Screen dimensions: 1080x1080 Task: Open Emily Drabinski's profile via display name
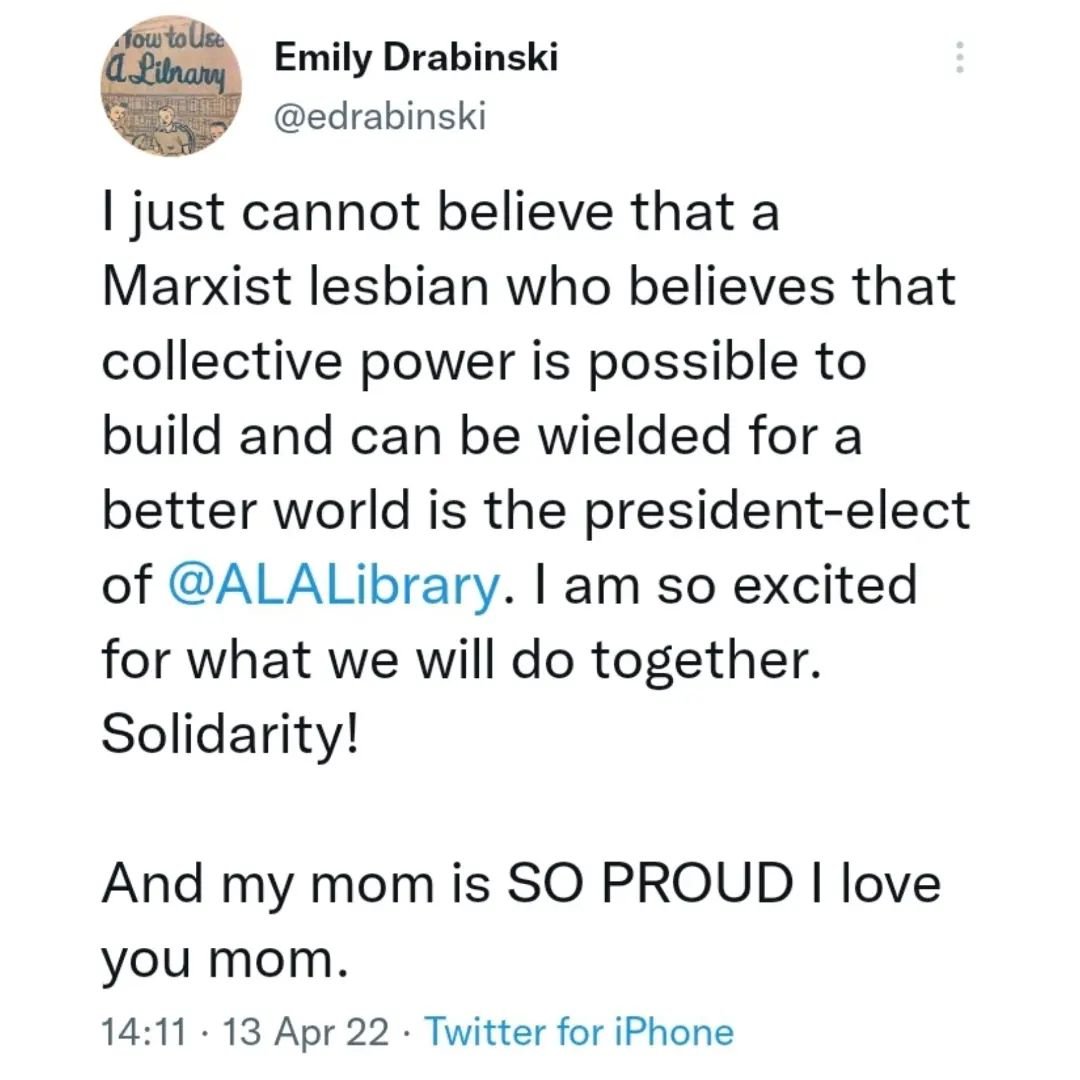tap(416, 58)
